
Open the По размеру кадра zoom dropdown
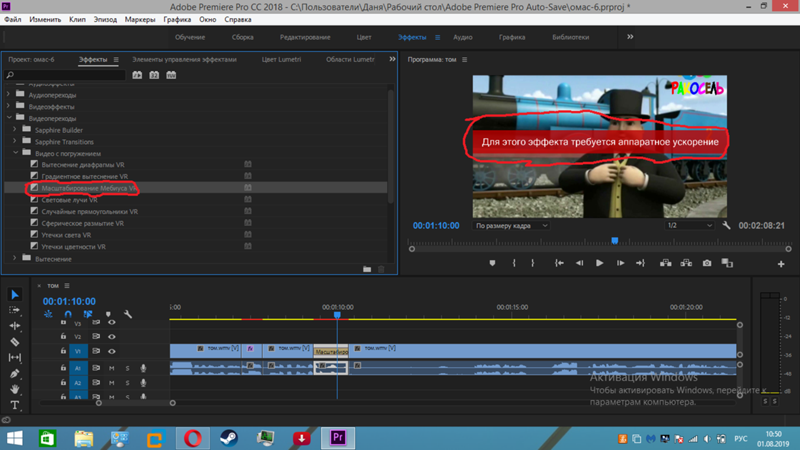pos(511,226)
